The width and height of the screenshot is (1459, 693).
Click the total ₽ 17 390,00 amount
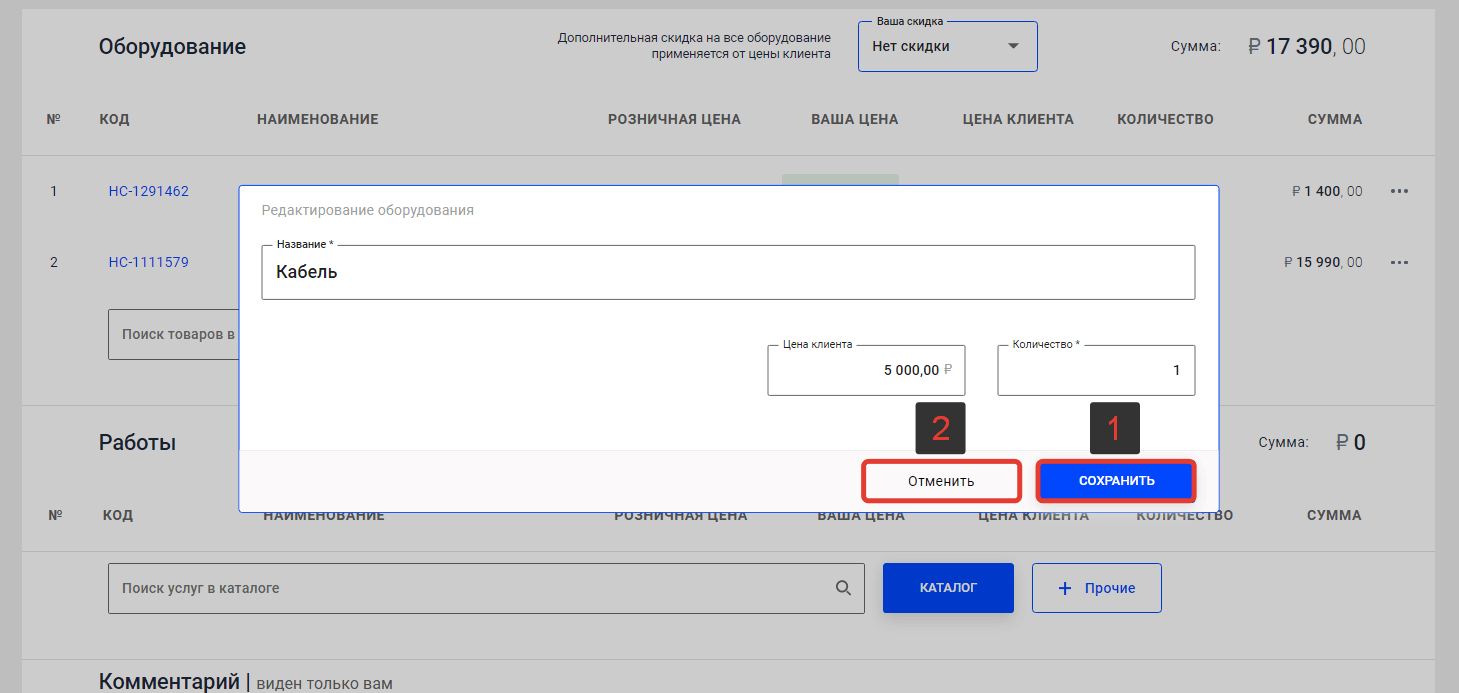pos(1306,46)
